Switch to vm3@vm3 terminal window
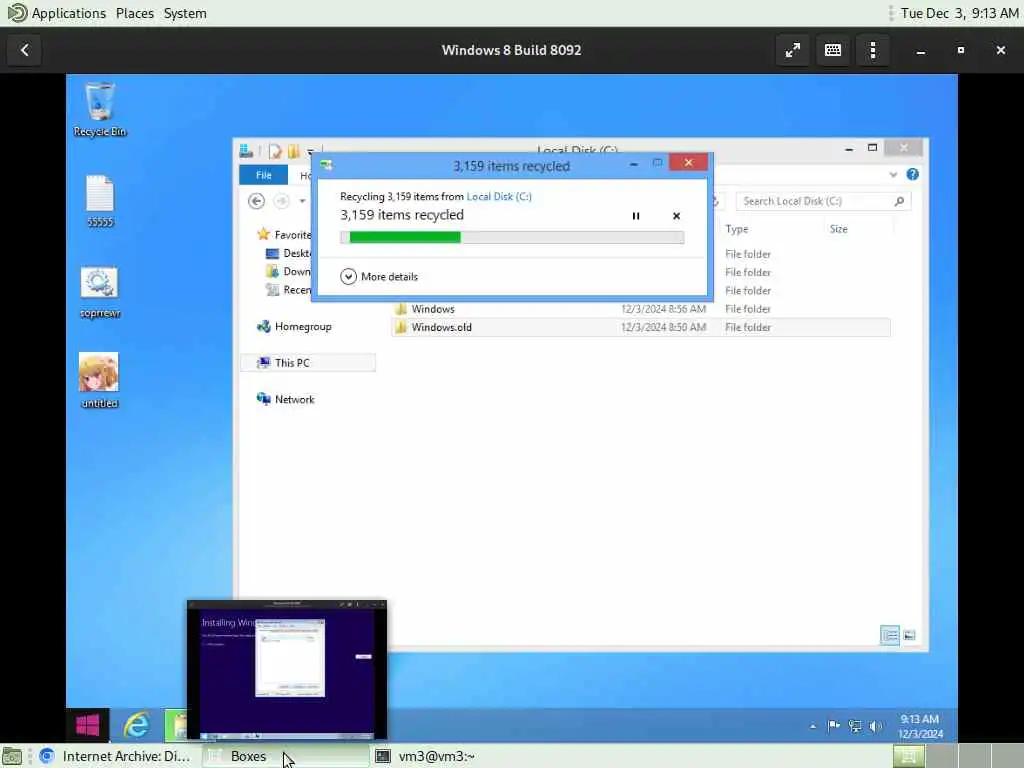This screenshot has width=1024, height=768. [424, 756]
